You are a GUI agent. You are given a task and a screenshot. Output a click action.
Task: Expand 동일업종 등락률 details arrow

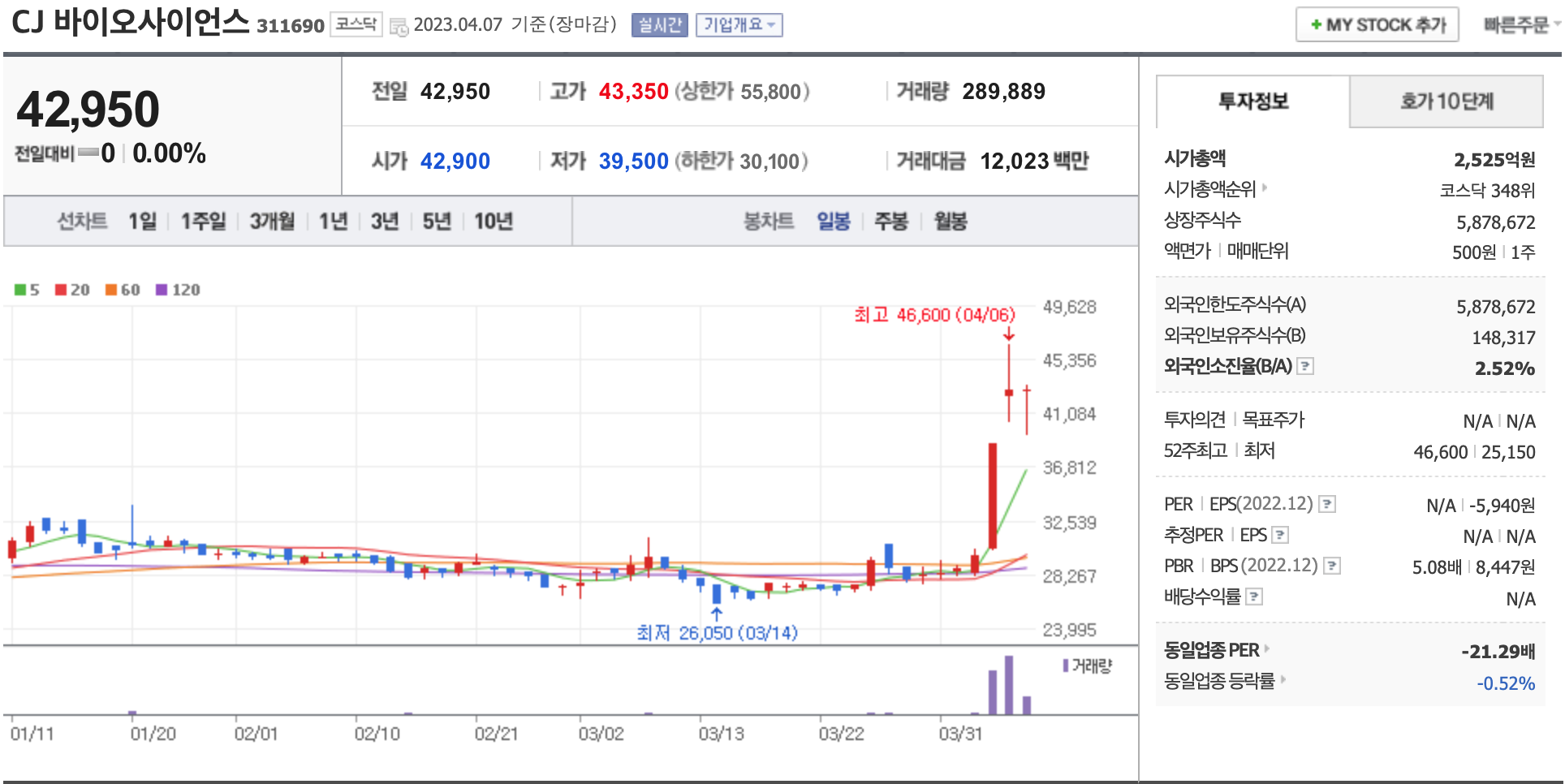point(1283,679)
